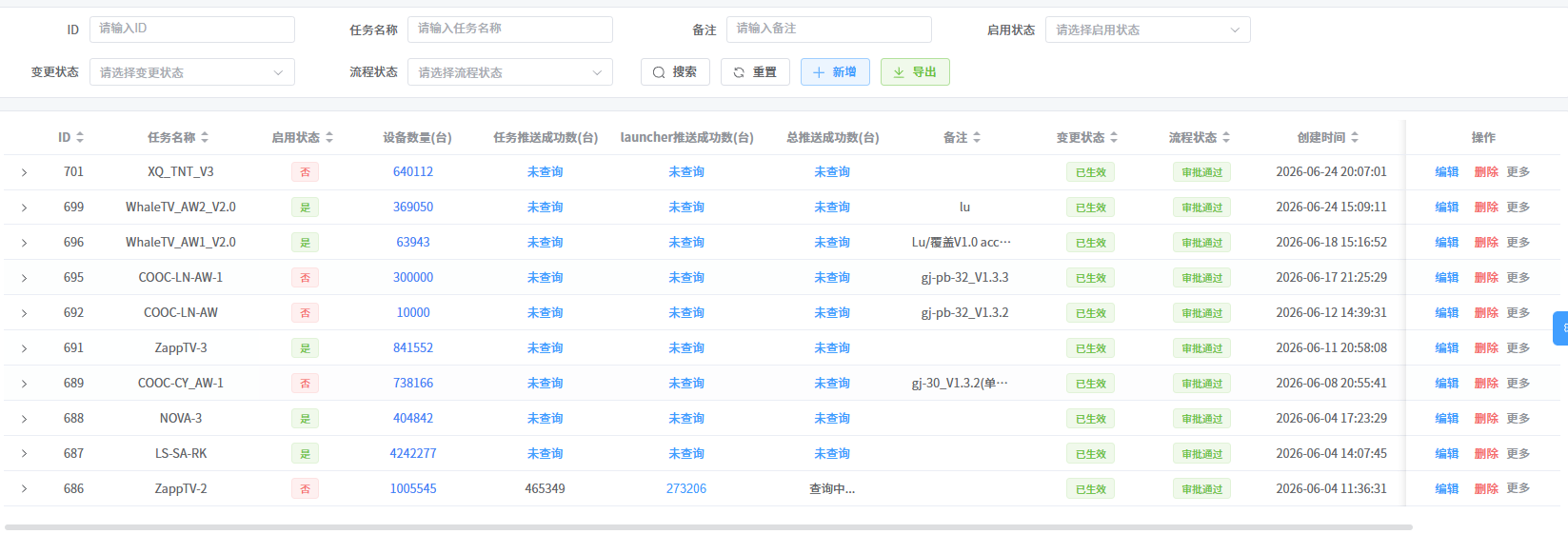Focus the ID input field
1568x534 pixels.
[191, 30]
